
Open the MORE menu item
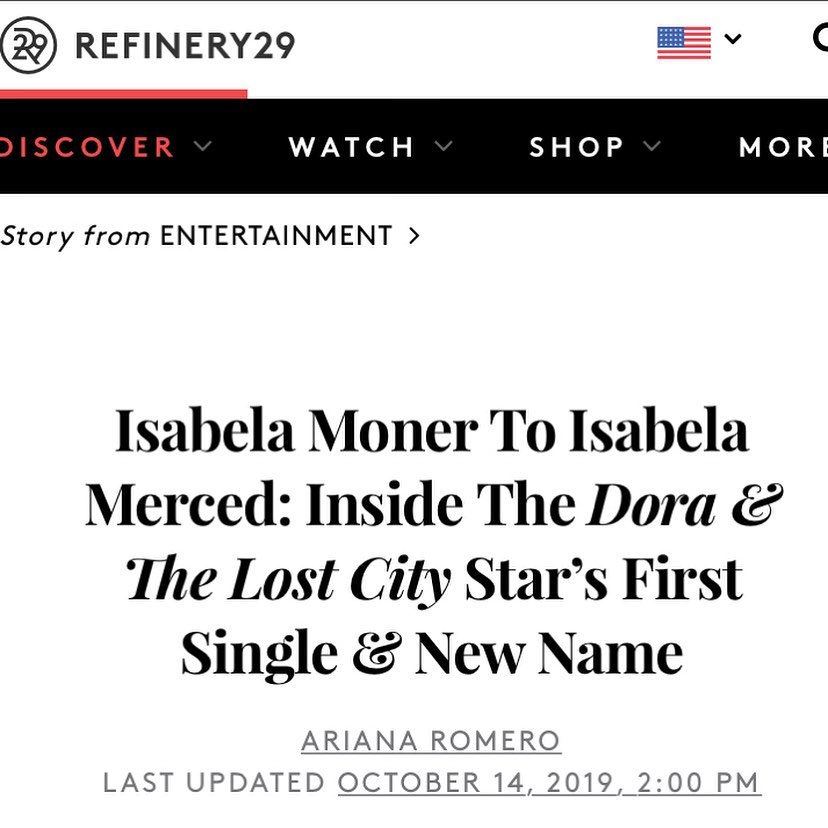click(782, 147)
